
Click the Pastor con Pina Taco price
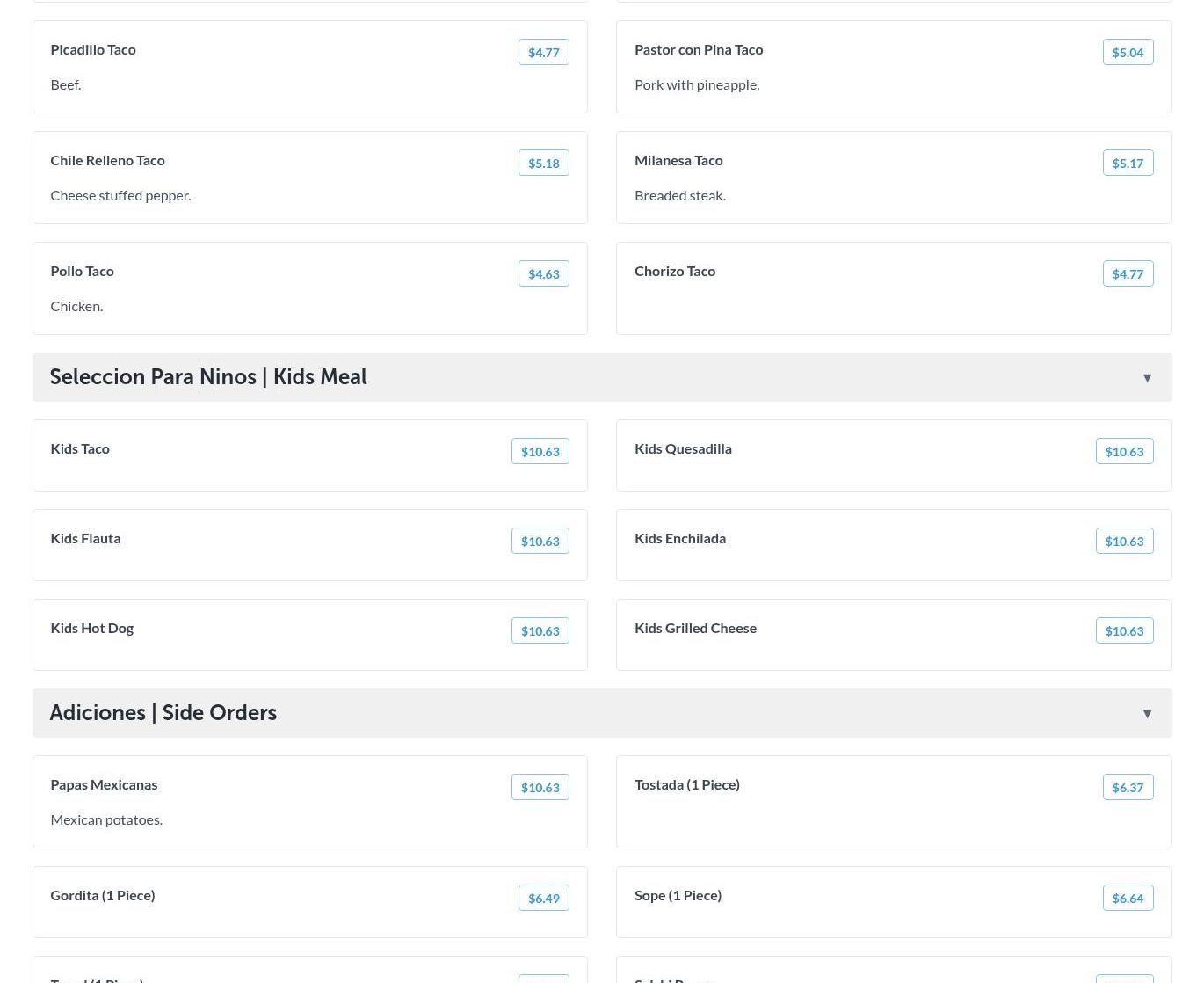(1128, 53)
